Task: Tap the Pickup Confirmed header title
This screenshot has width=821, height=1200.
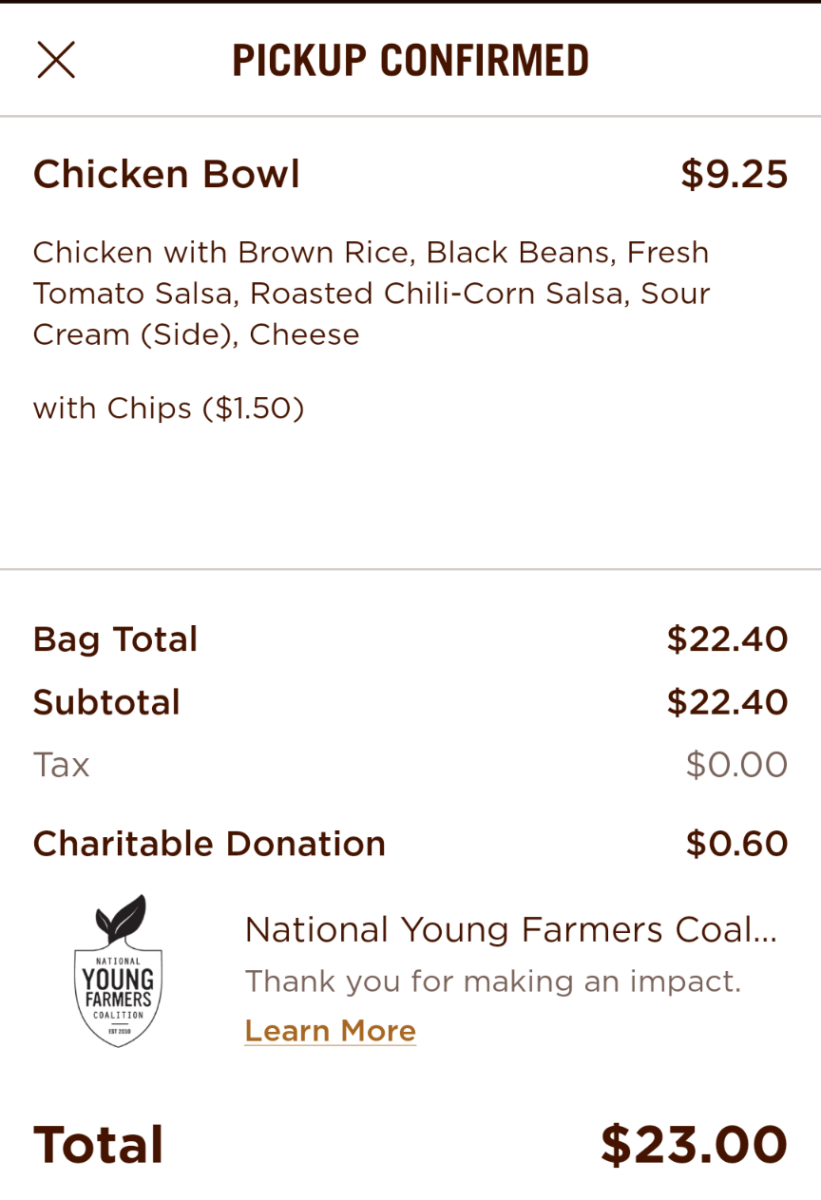Action: [410, 61]
